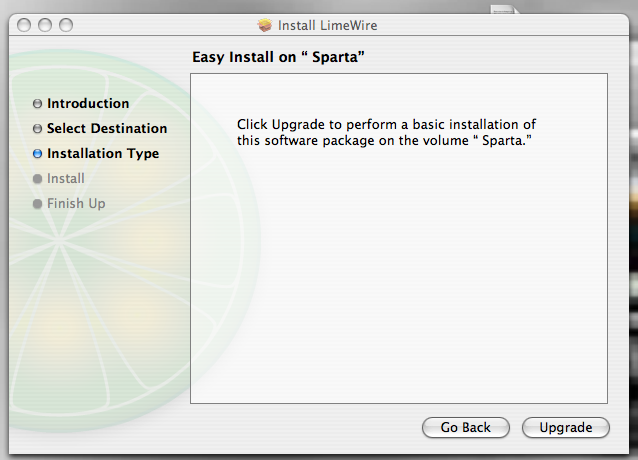Click the Select Destination step bullet
This screenshot has width=638, height=460.
38,129
